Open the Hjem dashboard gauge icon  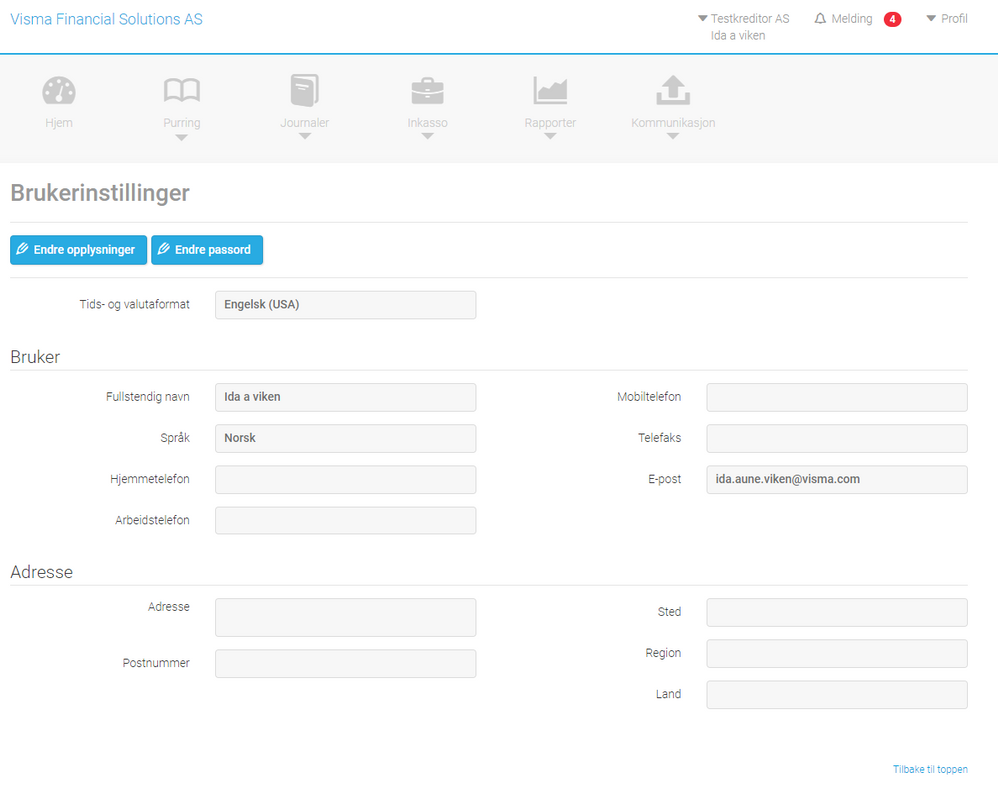pos(59,91)
